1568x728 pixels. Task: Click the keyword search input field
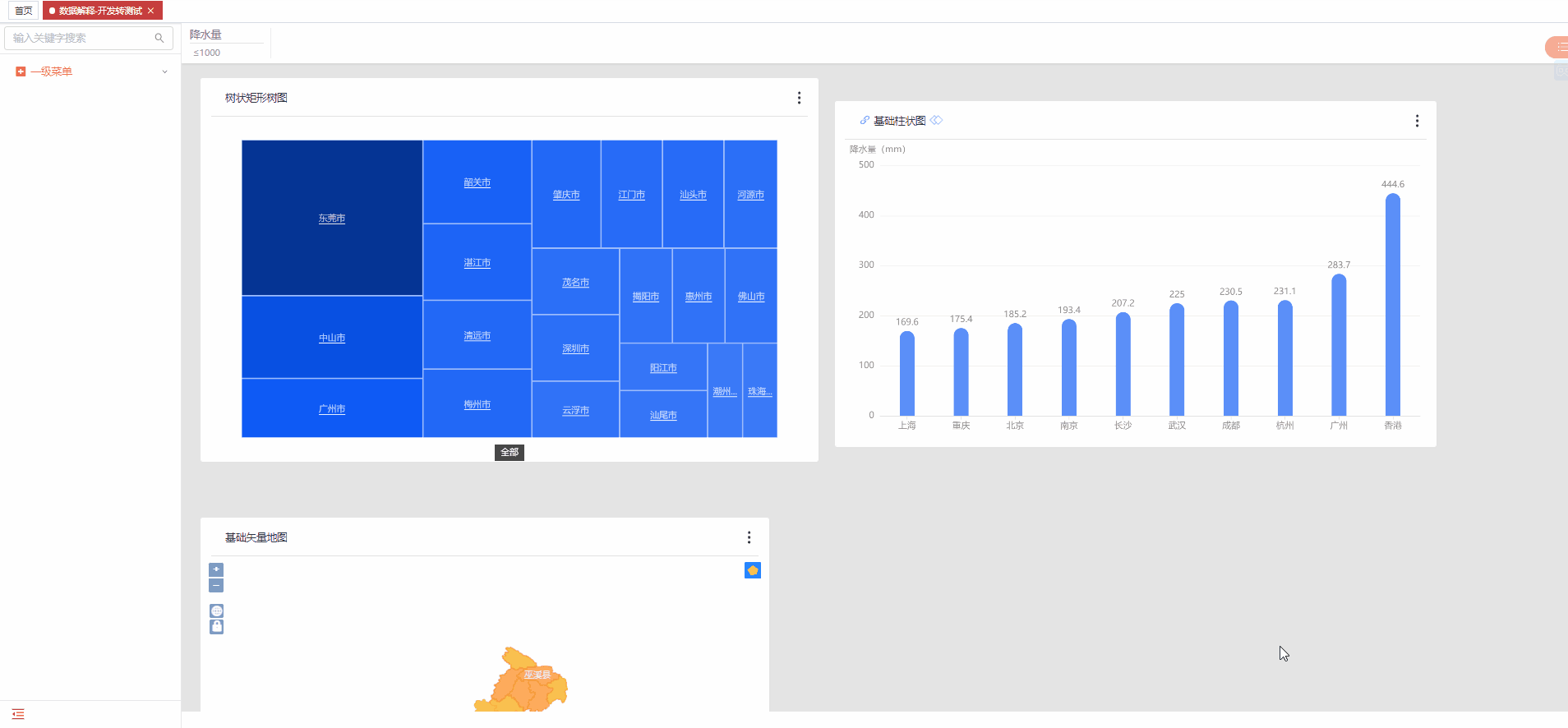[81, 38]
